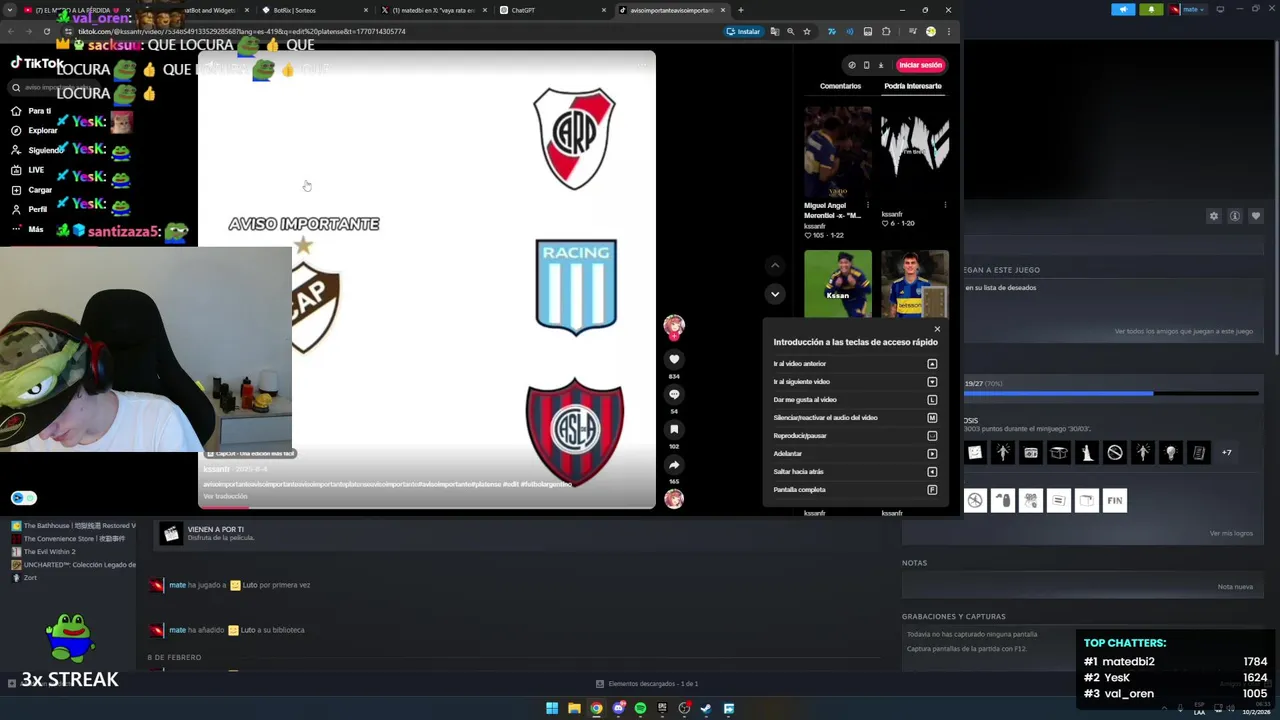Open TikTok video comments bubble icon
Screen dimensions: 1280x720
point(674,394)
